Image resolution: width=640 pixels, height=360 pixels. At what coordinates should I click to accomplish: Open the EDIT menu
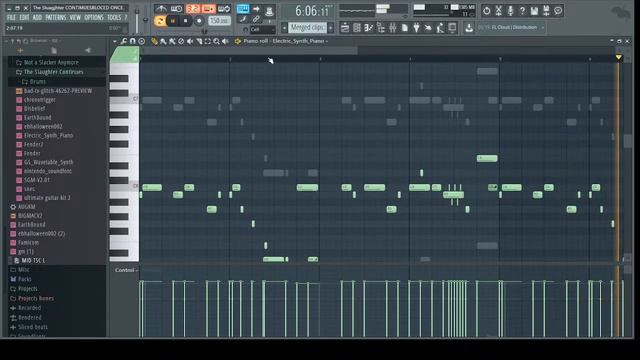(24, 18)
